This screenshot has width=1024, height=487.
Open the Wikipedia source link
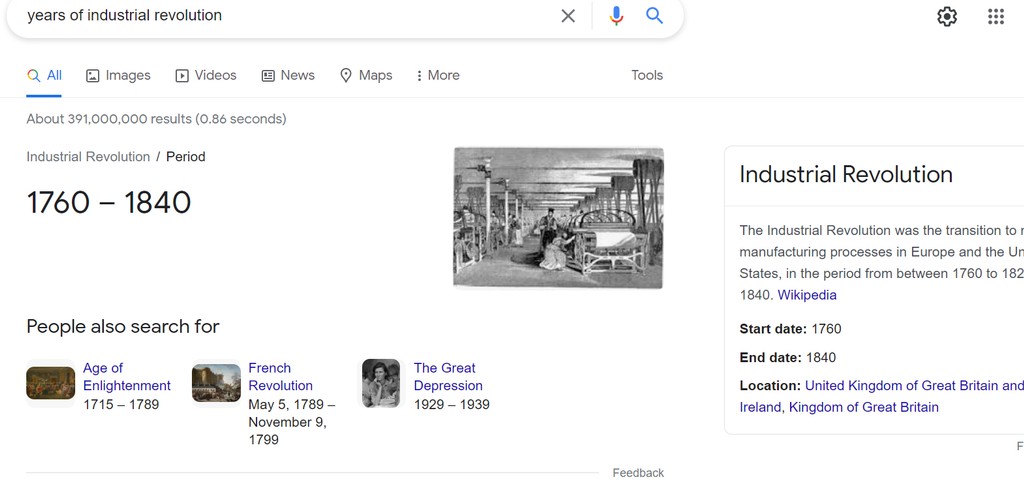807,295
